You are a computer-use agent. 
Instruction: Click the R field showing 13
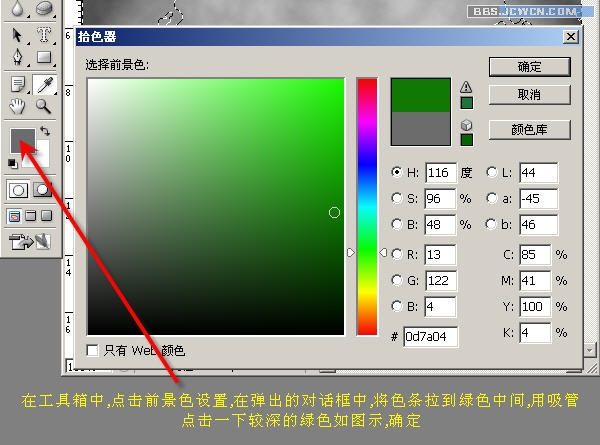440,254
